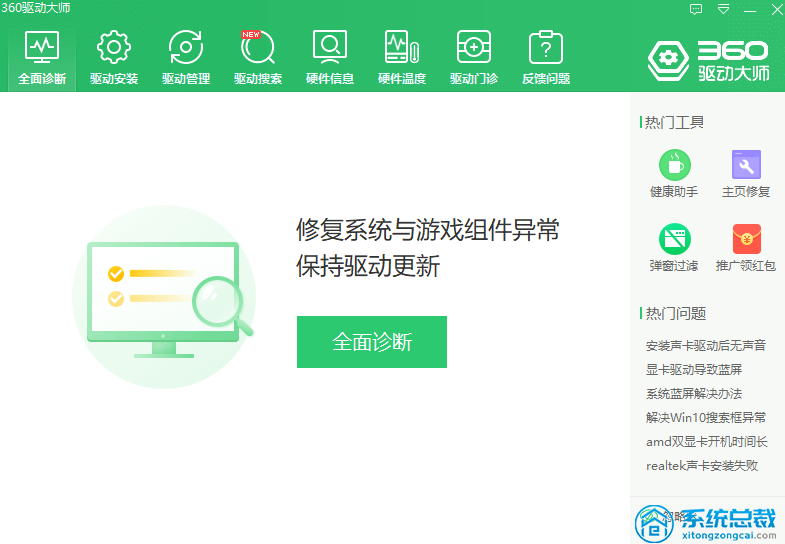Launch 主页修复 homepage repair tool

tap(746, 173)
